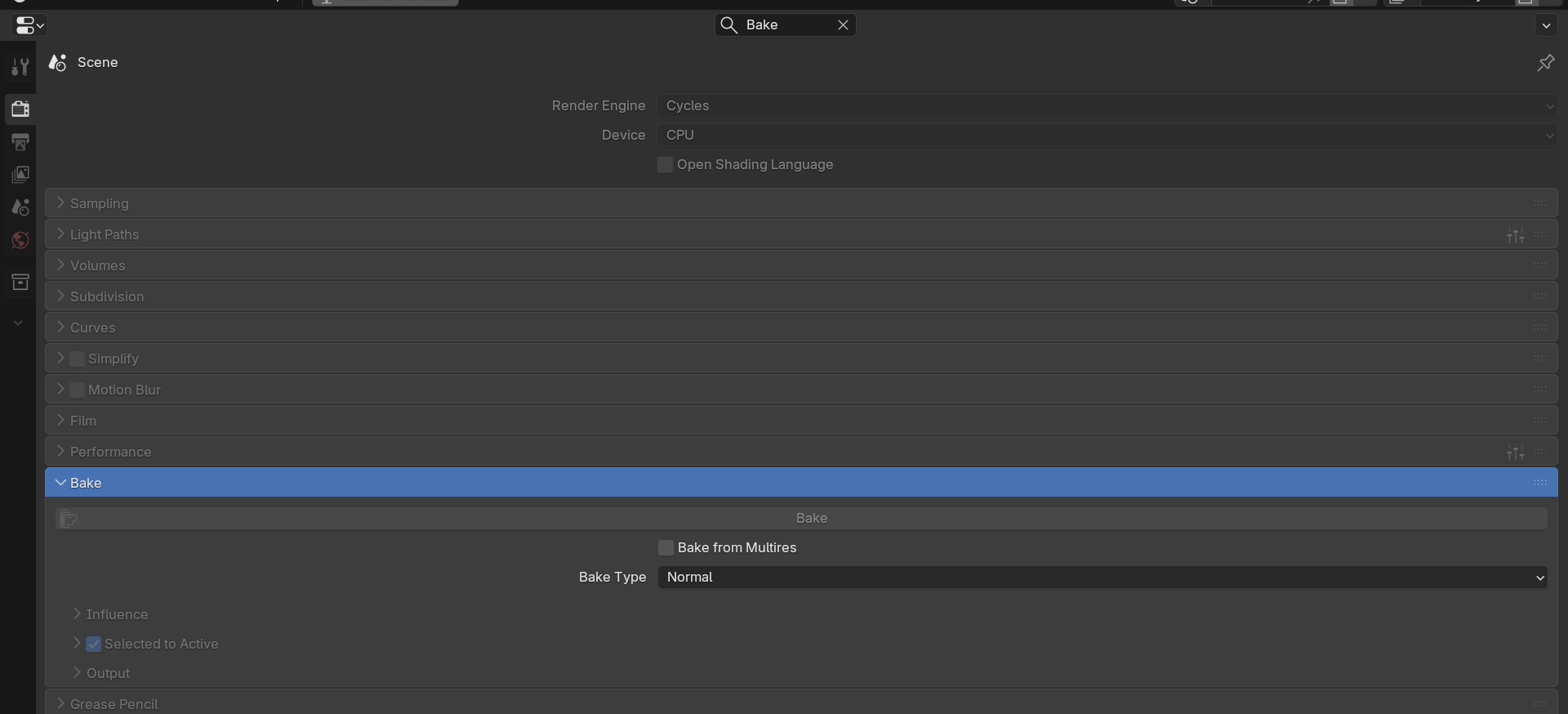1568x714 pixels.
Task: Click the Device label text
Action: pyautogui.click(x=623, y=136)
